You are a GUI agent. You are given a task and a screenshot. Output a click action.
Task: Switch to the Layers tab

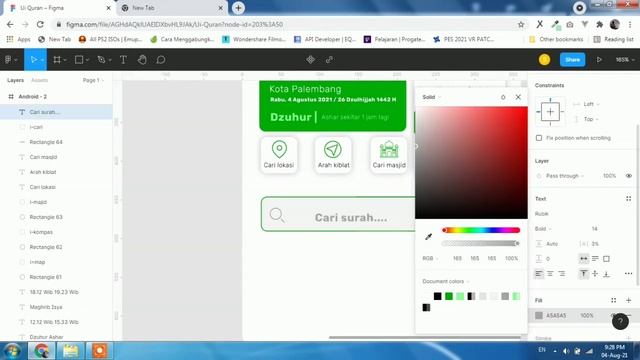click(x=16, y=80)
